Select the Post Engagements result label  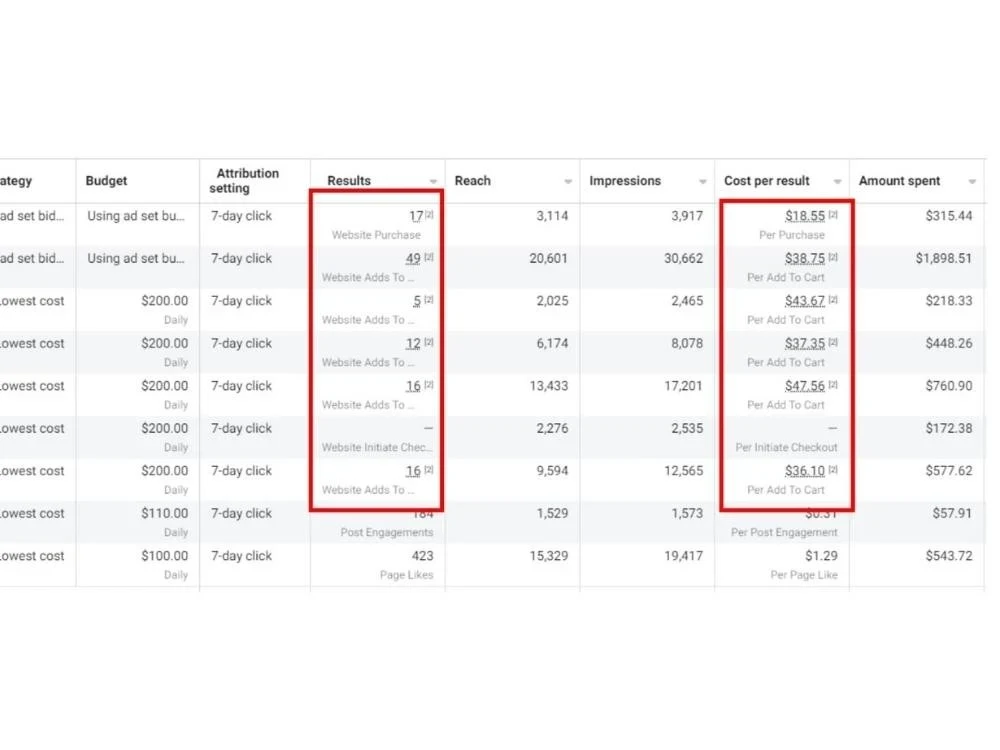click(386, 532)
